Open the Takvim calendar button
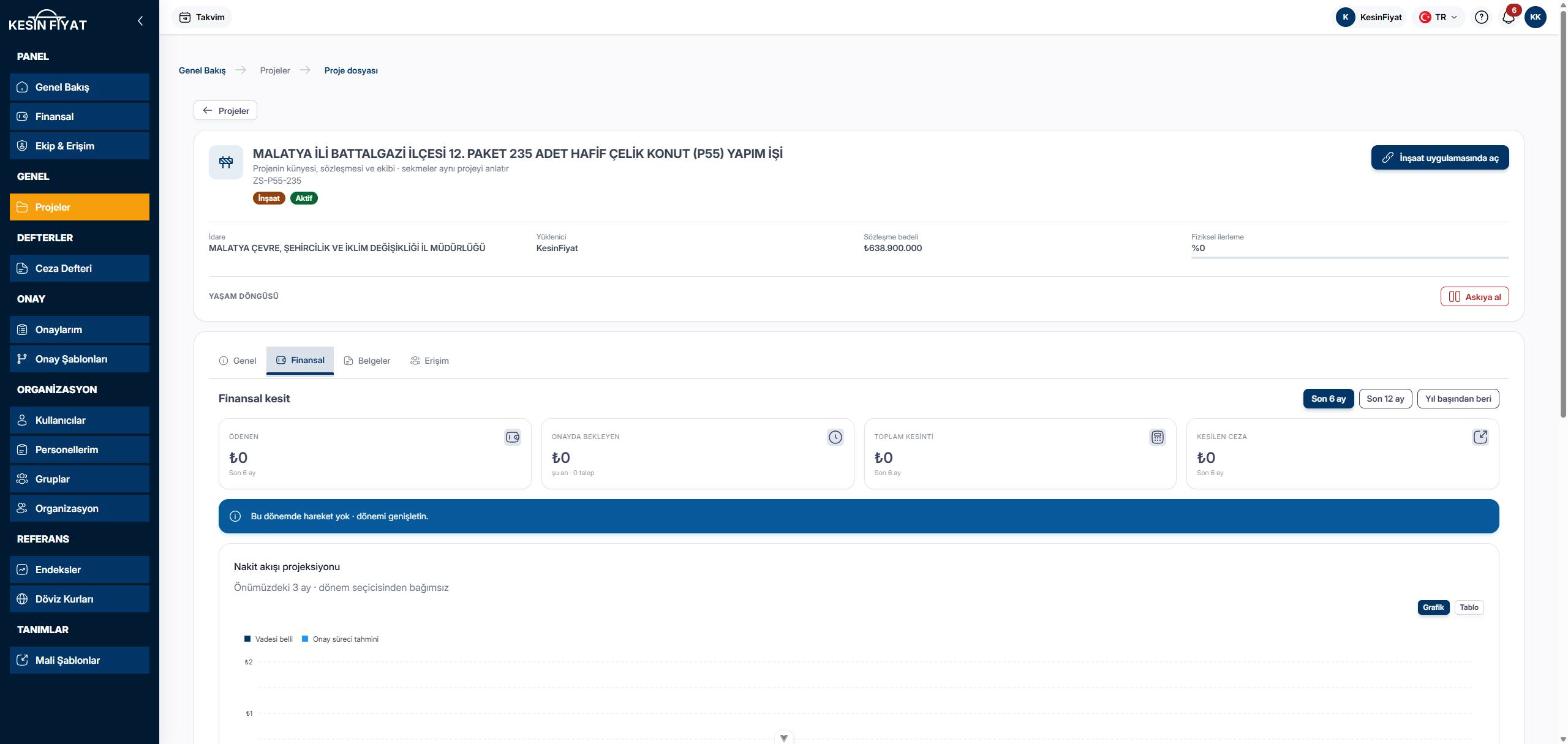Screen dimensions: 1568x744 202,17
